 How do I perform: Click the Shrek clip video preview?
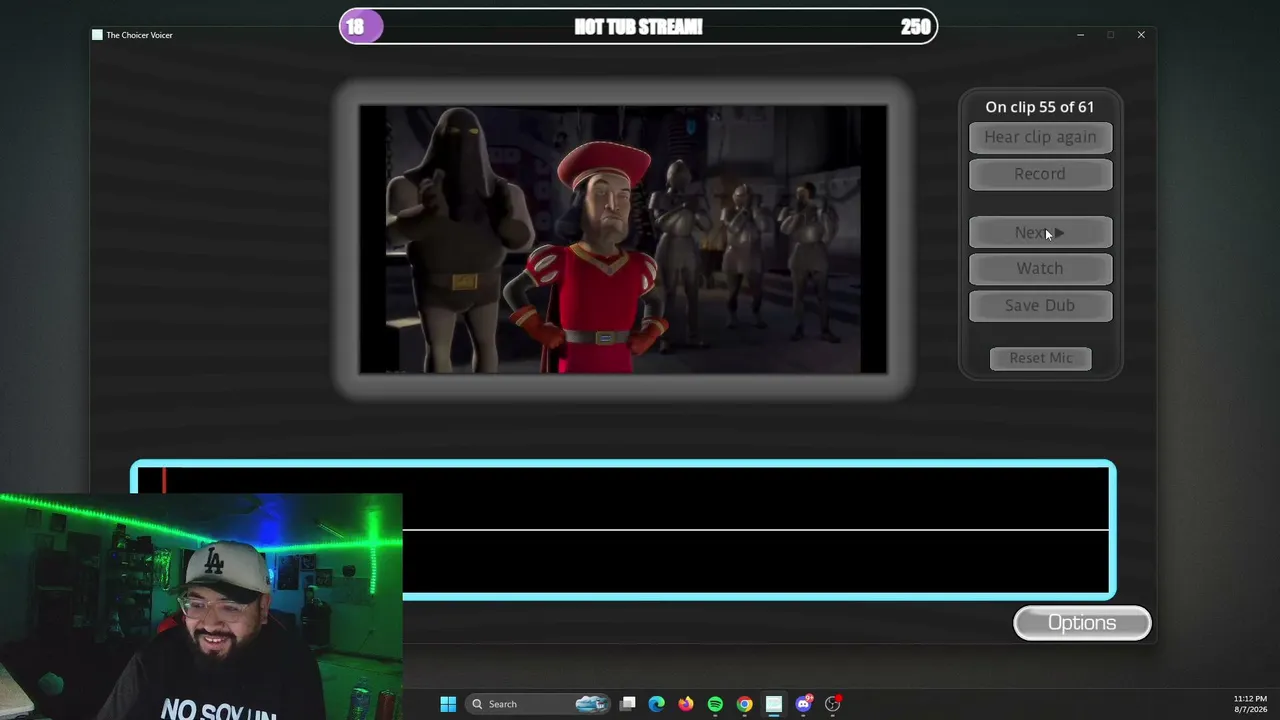623,239
